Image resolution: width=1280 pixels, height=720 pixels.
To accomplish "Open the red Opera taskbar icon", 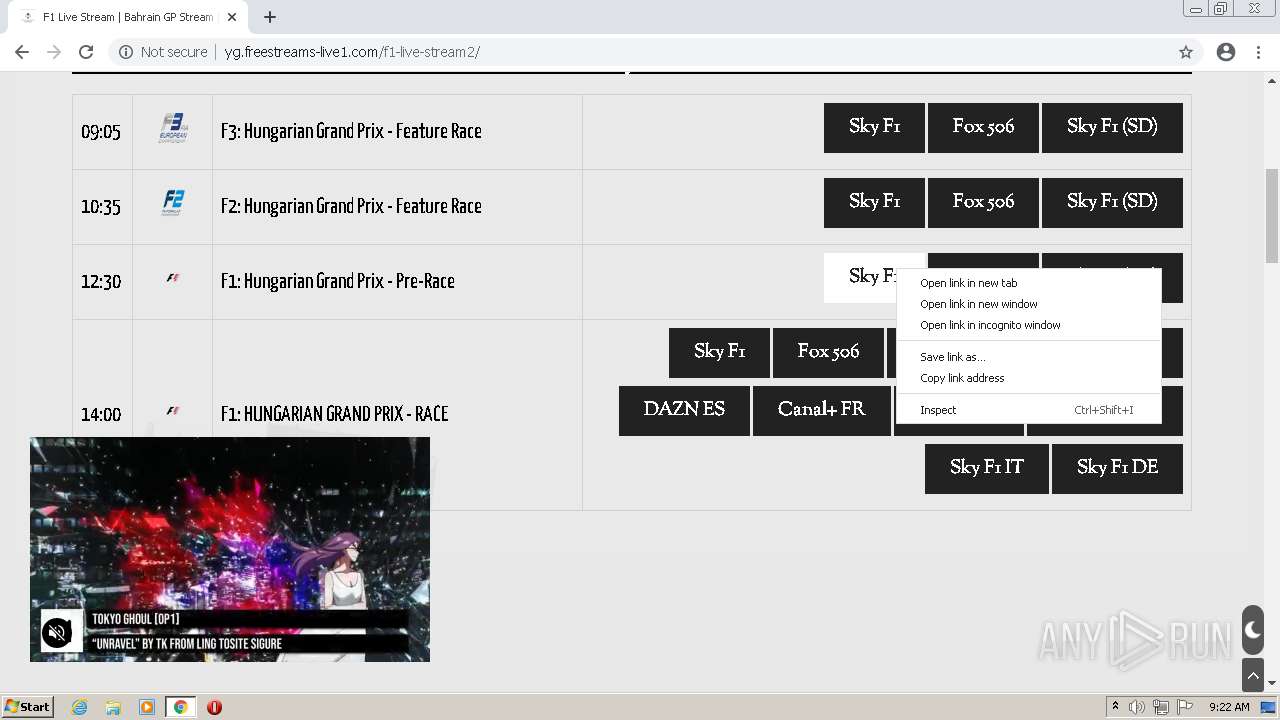I will 214,707.
